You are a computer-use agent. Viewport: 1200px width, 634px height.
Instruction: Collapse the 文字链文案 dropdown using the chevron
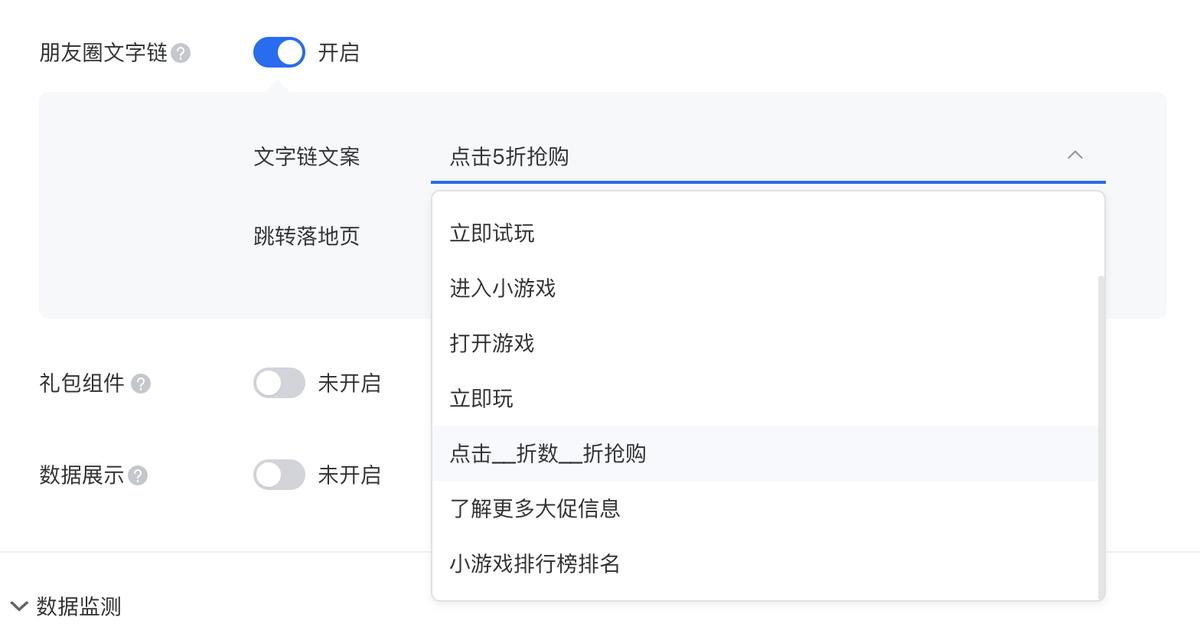point(1076,155)
